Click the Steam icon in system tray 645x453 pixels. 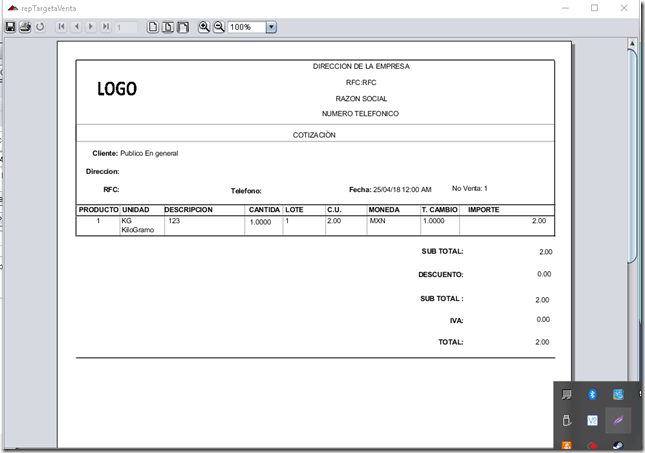click(620, 445)
